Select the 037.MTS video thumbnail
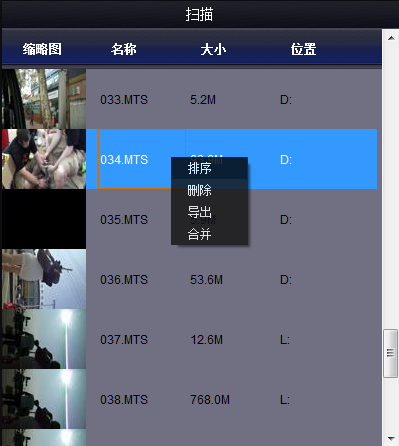The width and height of the screenshot is (399, 446). [x=44, y=339]
